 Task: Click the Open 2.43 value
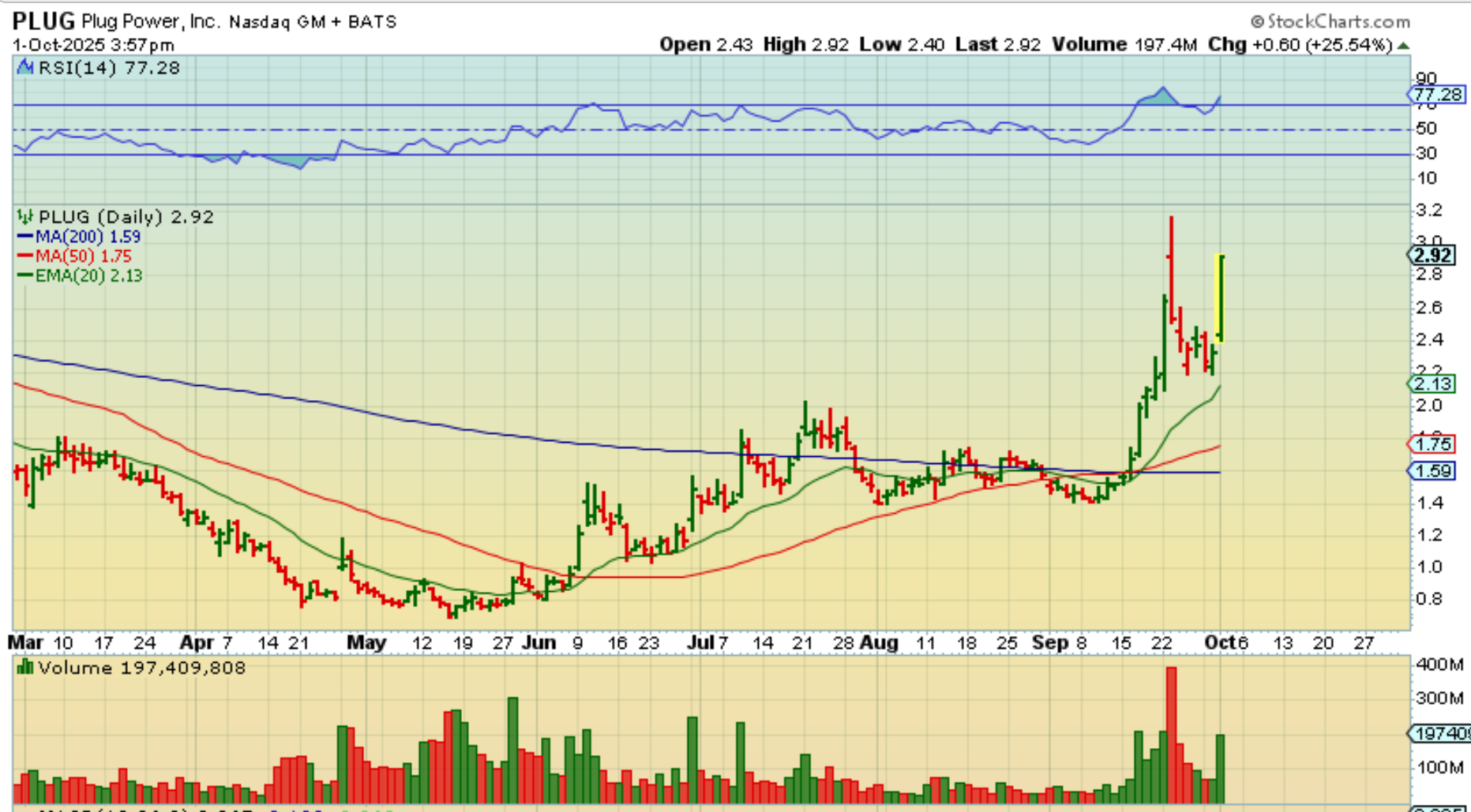[x=706, y=45]
